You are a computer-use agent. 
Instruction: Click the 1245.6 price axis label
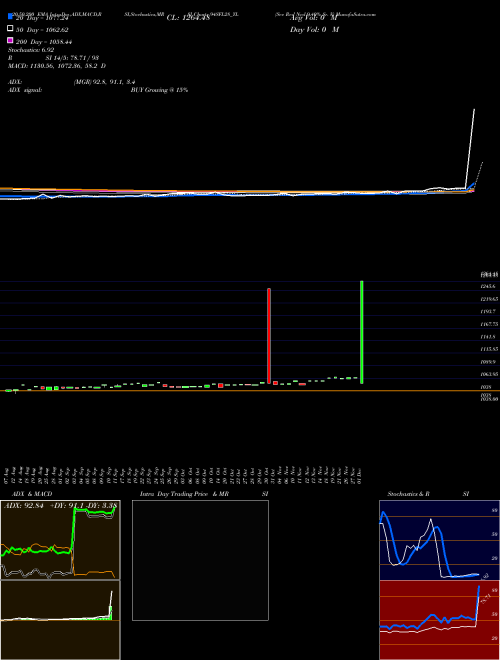pyautogui.click(x=490, y=286)
